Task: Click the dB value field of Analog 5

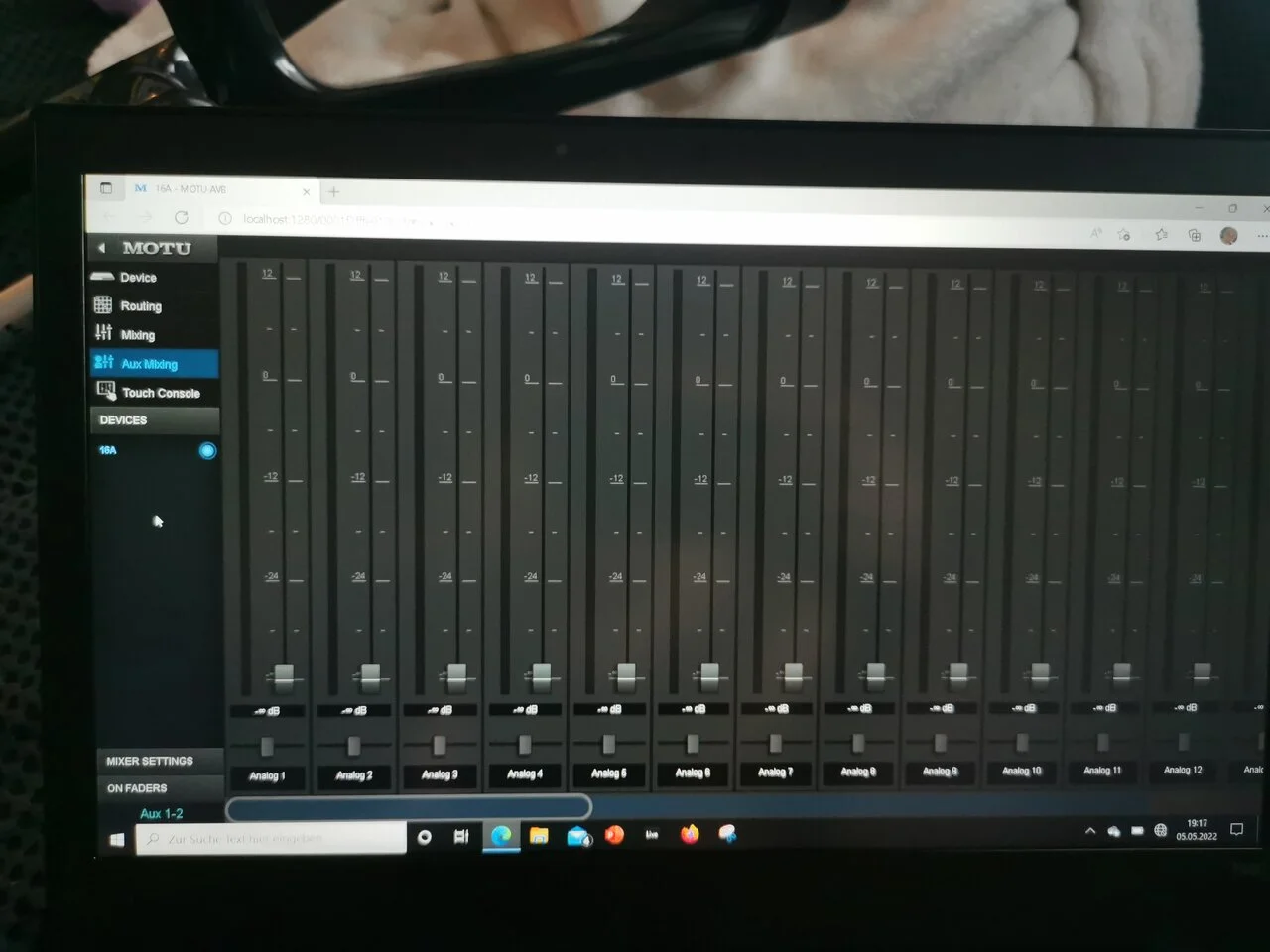Action: click(609, 709)
